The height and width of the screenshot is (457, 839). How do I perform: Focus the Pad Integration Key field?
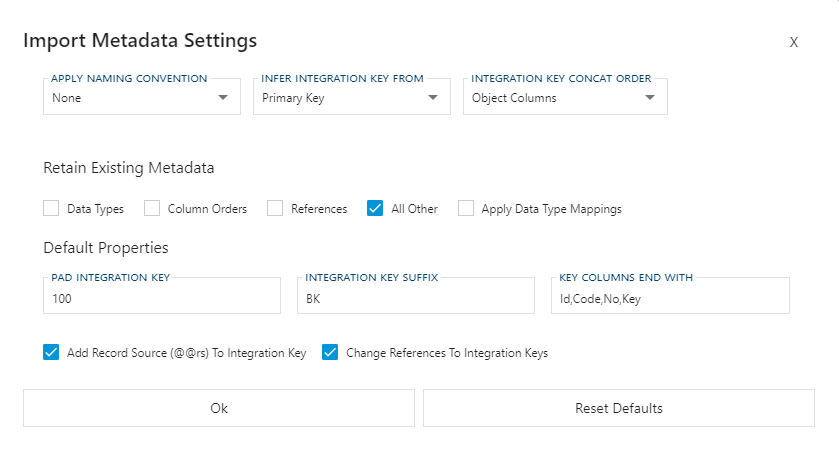tap(162, 298)
